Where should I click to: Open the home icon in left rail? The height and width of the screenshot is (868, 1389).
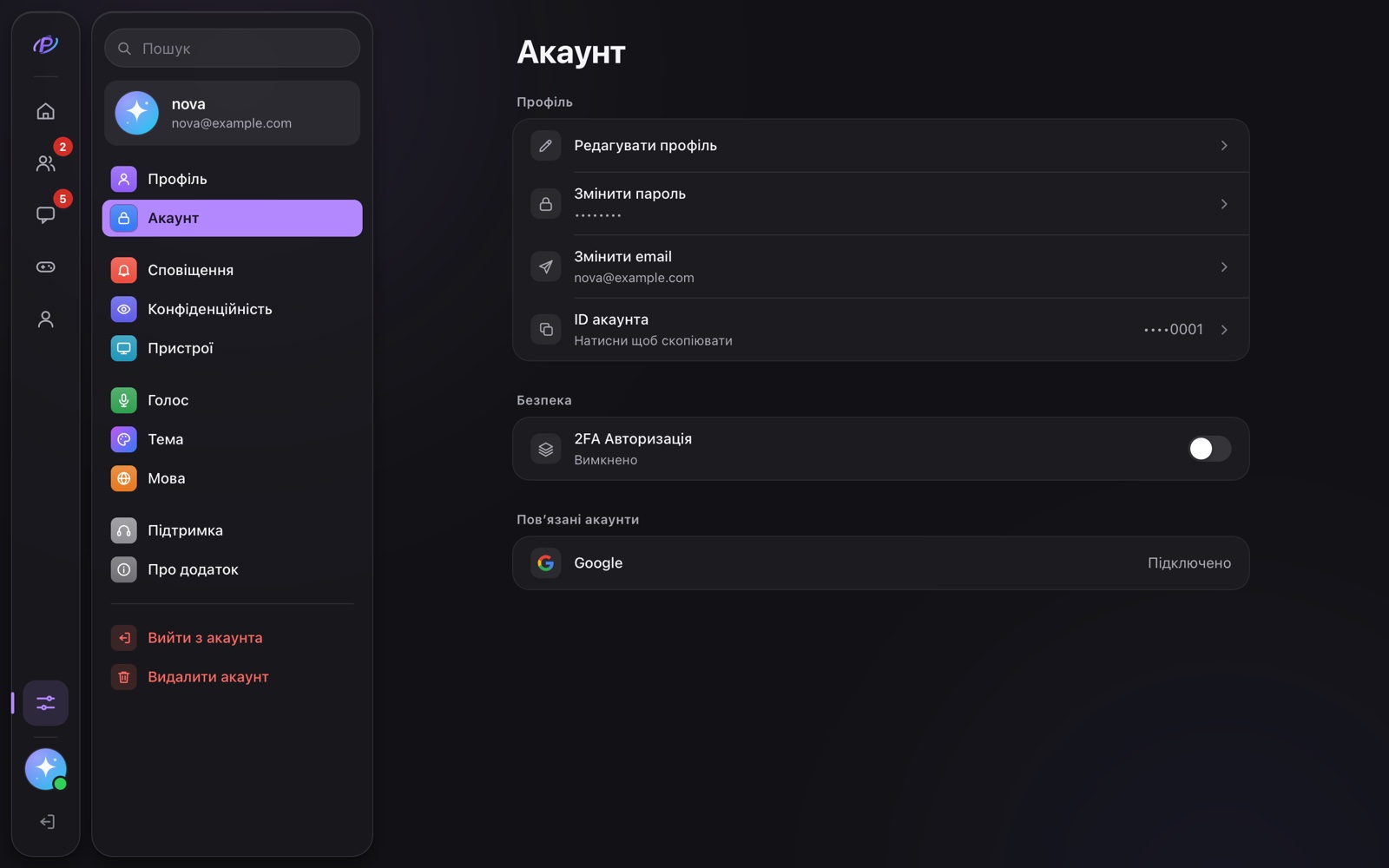[x=46, y=111]
